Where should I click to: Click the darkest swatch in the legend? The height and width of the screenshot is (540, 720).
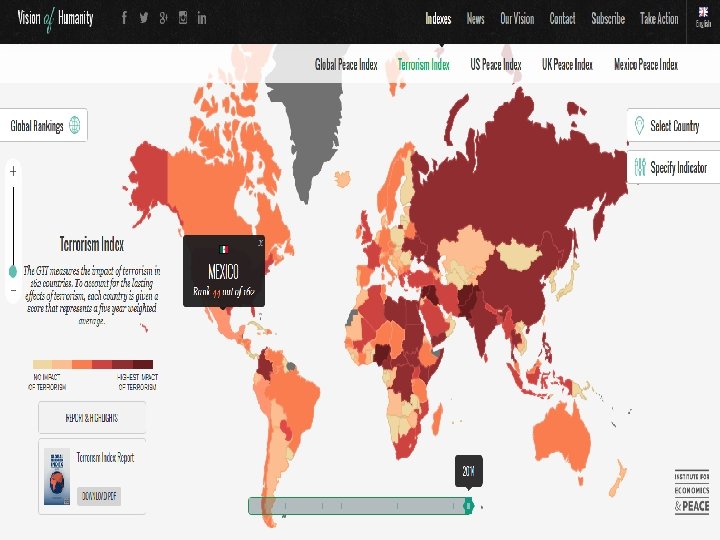click(x=143, y=365)
